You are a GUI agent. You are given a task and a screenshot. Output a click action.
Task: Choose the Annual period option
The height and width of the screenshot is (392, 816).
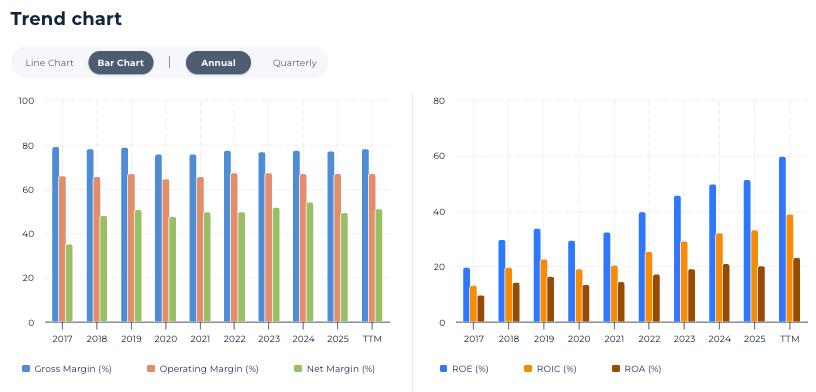pos(218,63)
